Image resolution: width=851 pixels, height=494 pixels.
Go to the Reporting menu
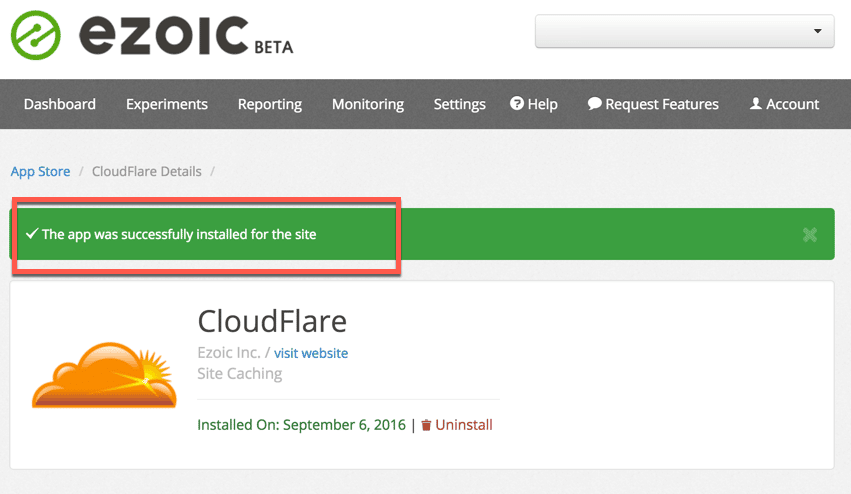270,104
